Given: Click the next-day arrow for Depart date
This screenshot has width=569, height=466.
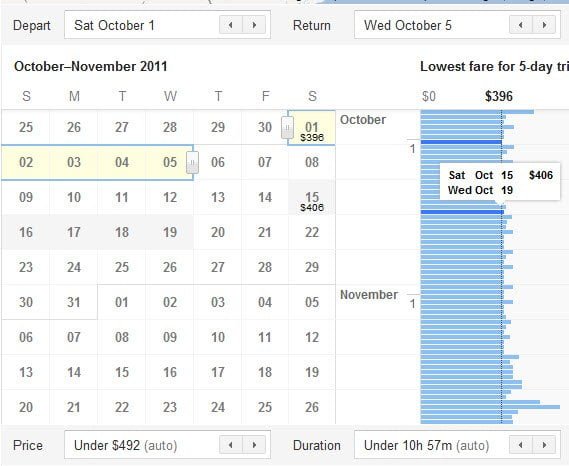Looking at the screenshot, I should point(254,25).
